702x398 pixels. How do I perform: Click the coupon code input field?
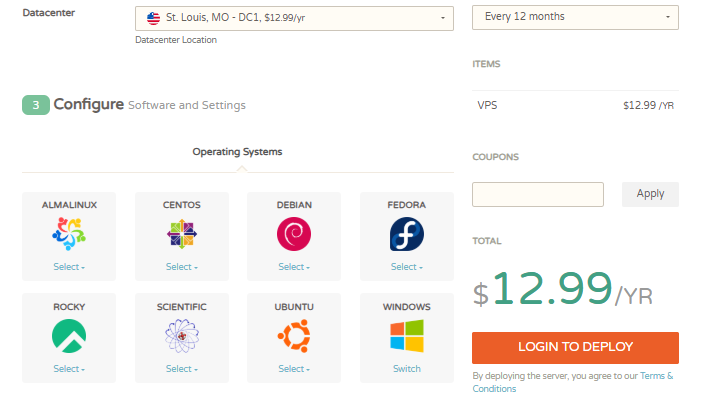pos(538,194)
